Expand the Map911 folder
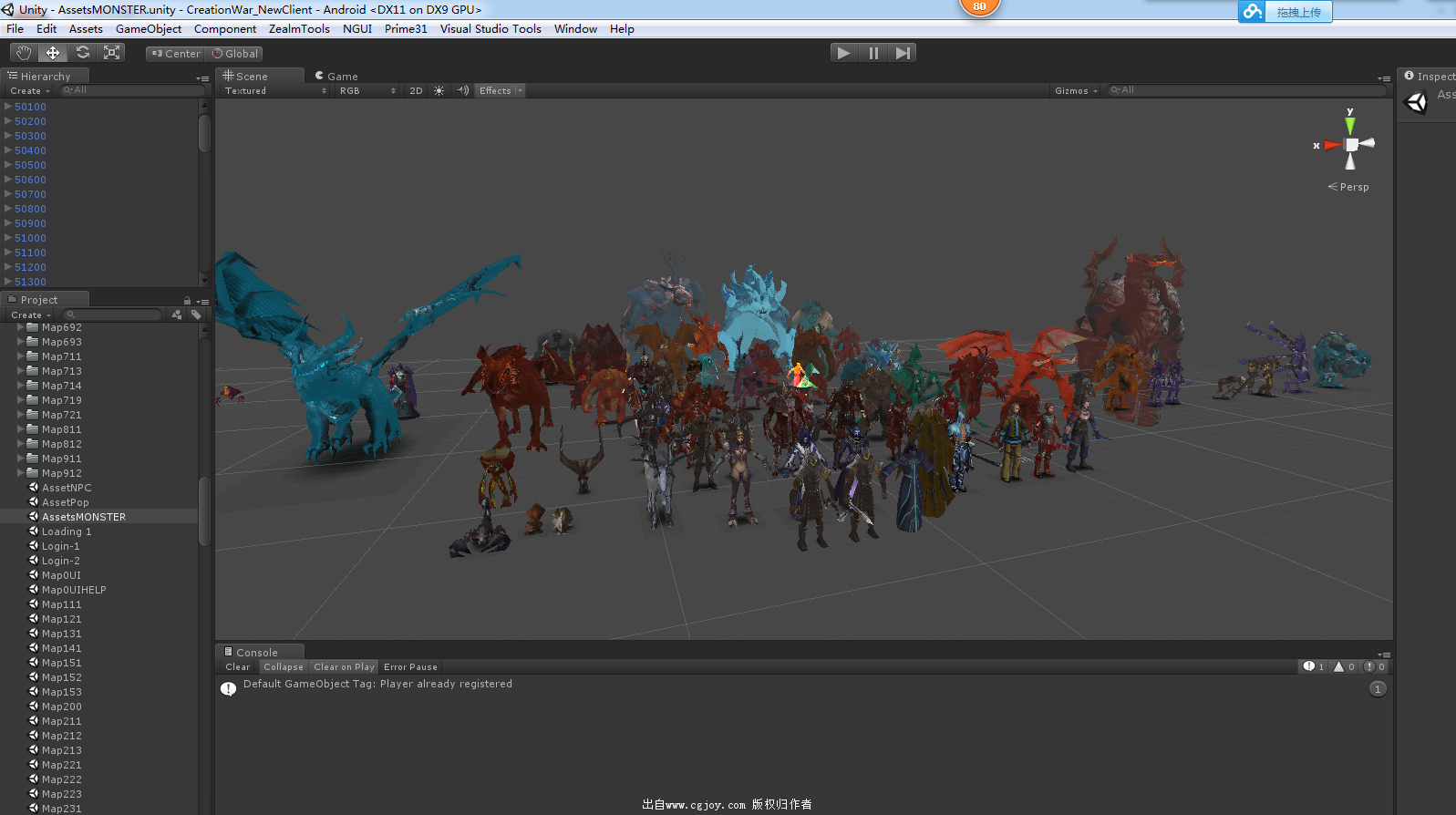1456x815 pixels. tap(21, 459)
